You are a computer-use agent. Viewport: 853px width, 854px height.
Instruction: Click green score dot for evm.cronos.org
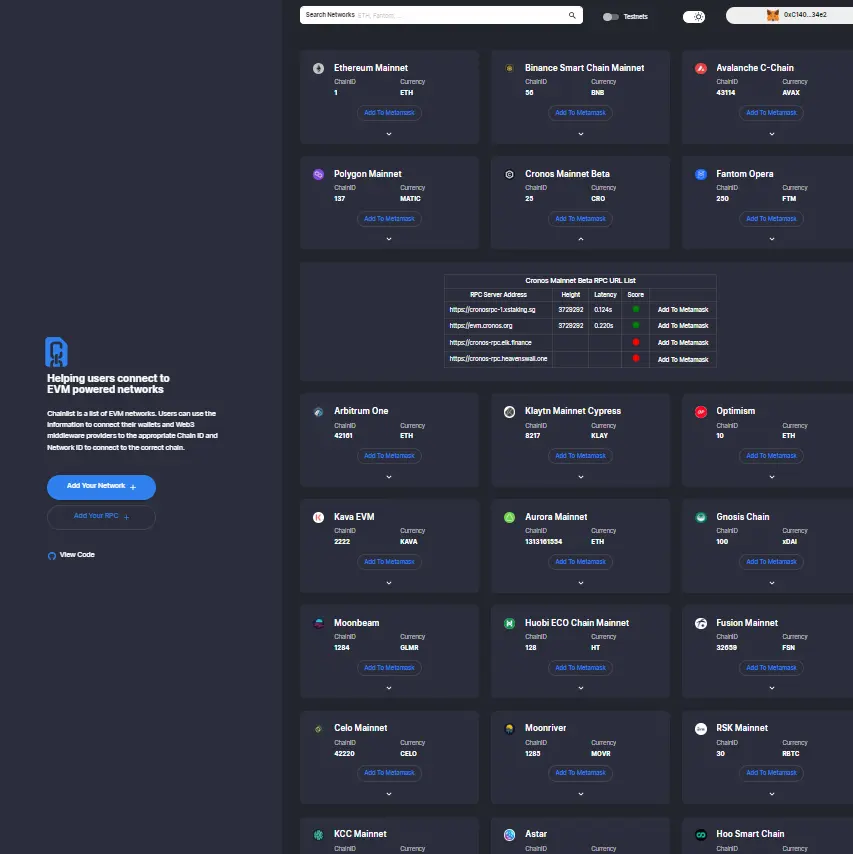click(x=636, y=325)
